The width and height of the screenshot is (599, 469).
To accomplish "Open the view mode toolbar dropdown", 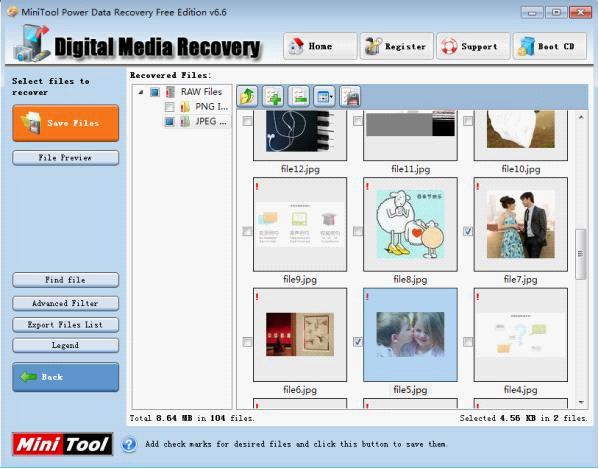I will pos(324,96).
